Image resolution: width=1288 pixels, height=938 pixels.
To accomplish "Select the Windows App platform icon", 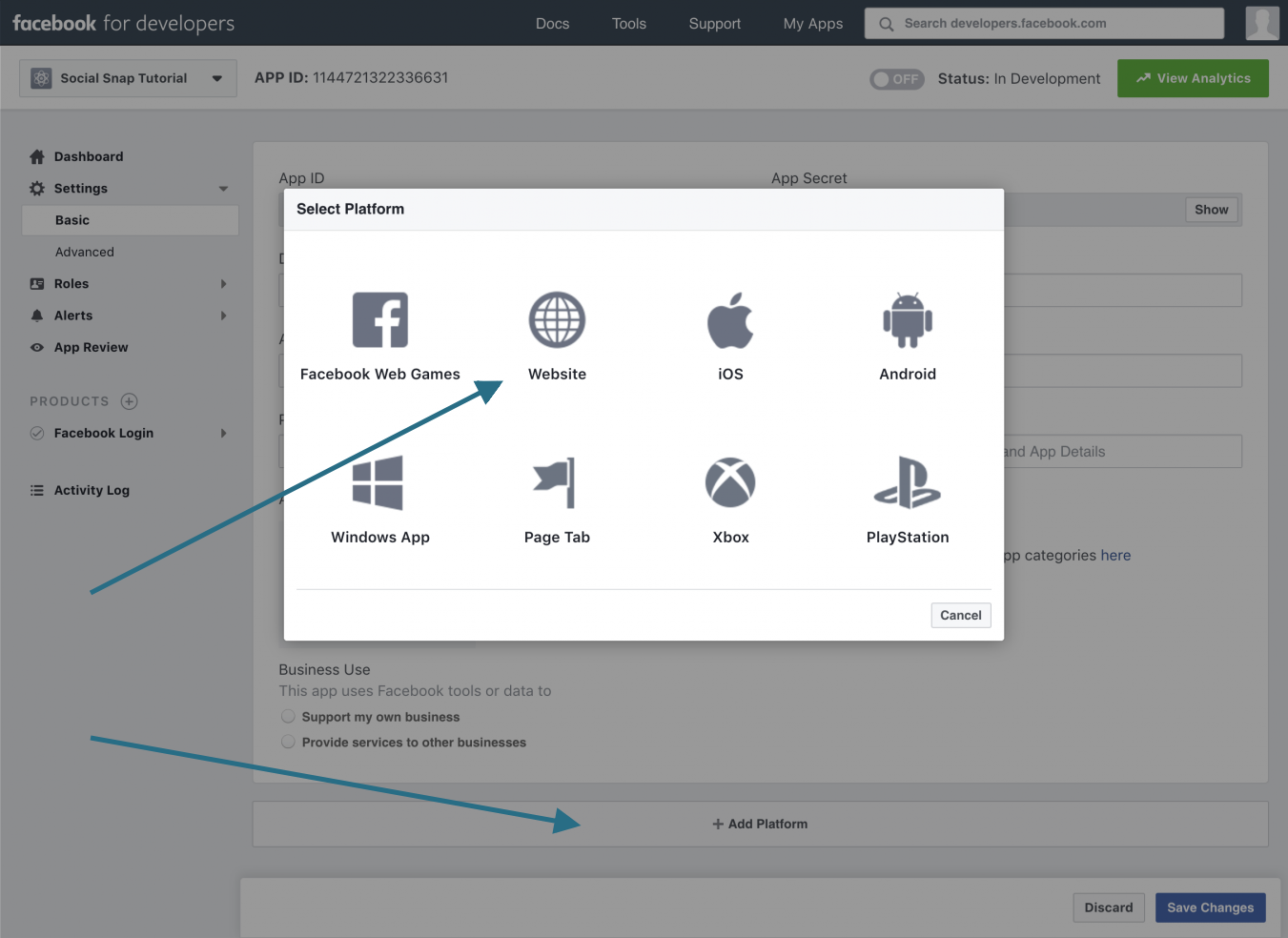I will (379, 482).
